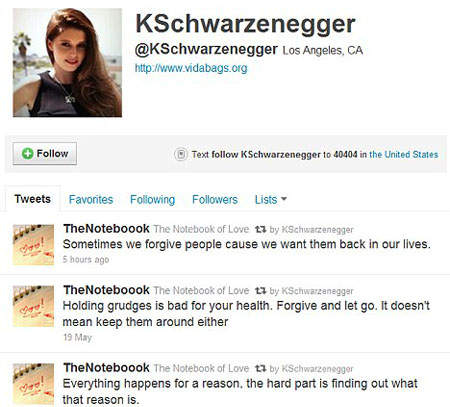Click the United States link
450x407 pixels.
[x=404, y=154]
